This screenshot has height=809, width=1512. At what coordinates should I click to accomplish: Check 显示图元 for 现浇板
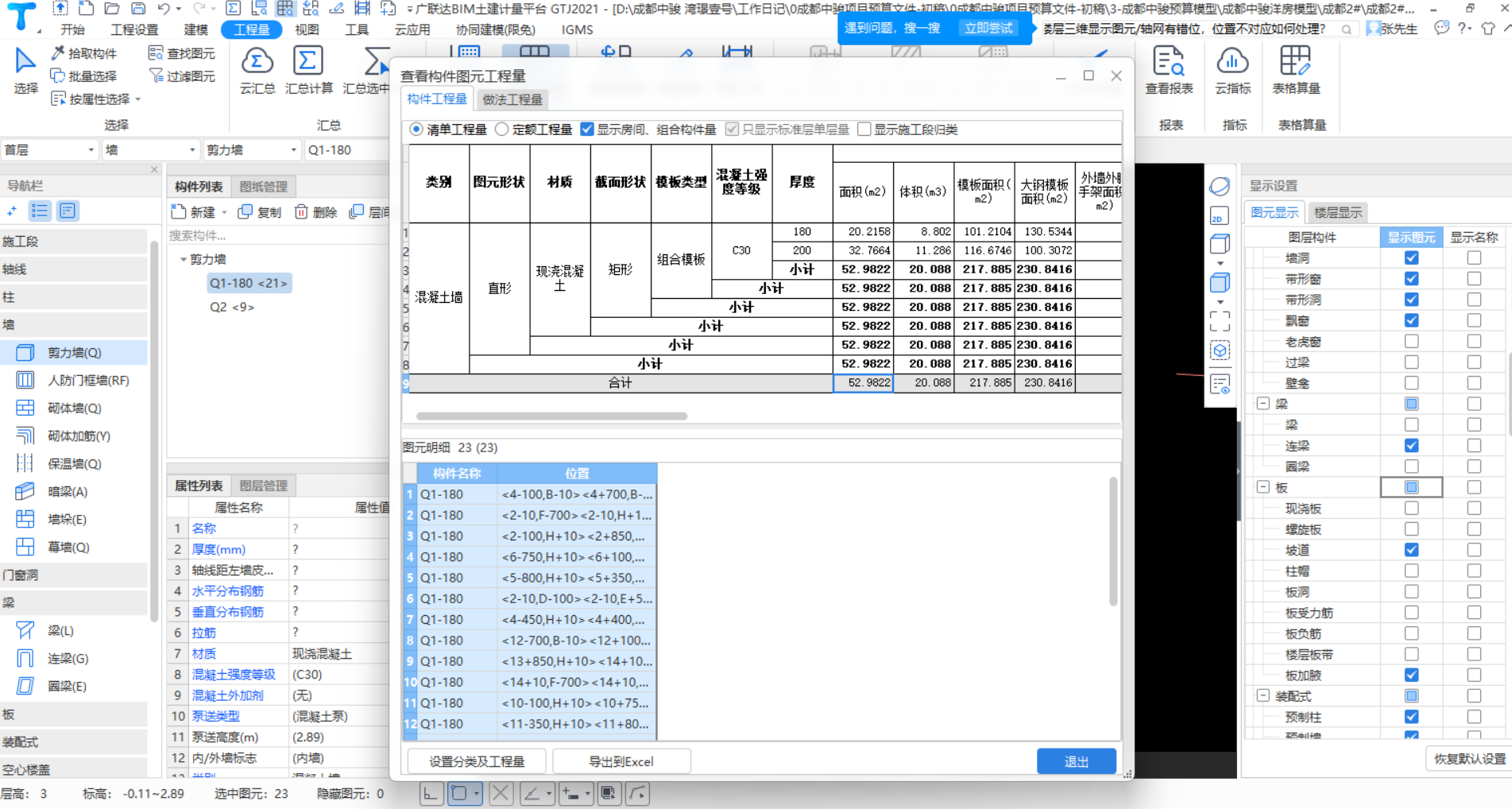pos(1411,509)
